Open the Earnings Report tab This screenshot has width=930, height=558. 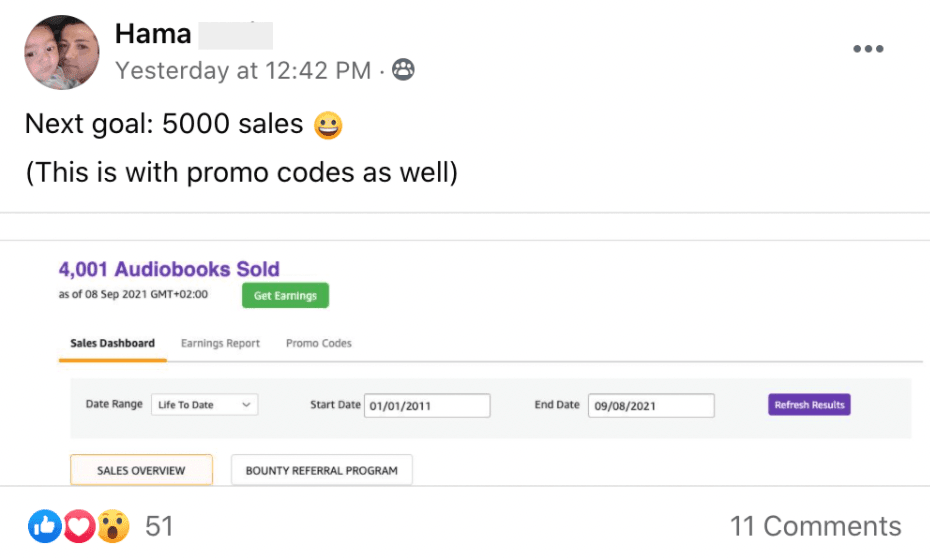point(220,343)
